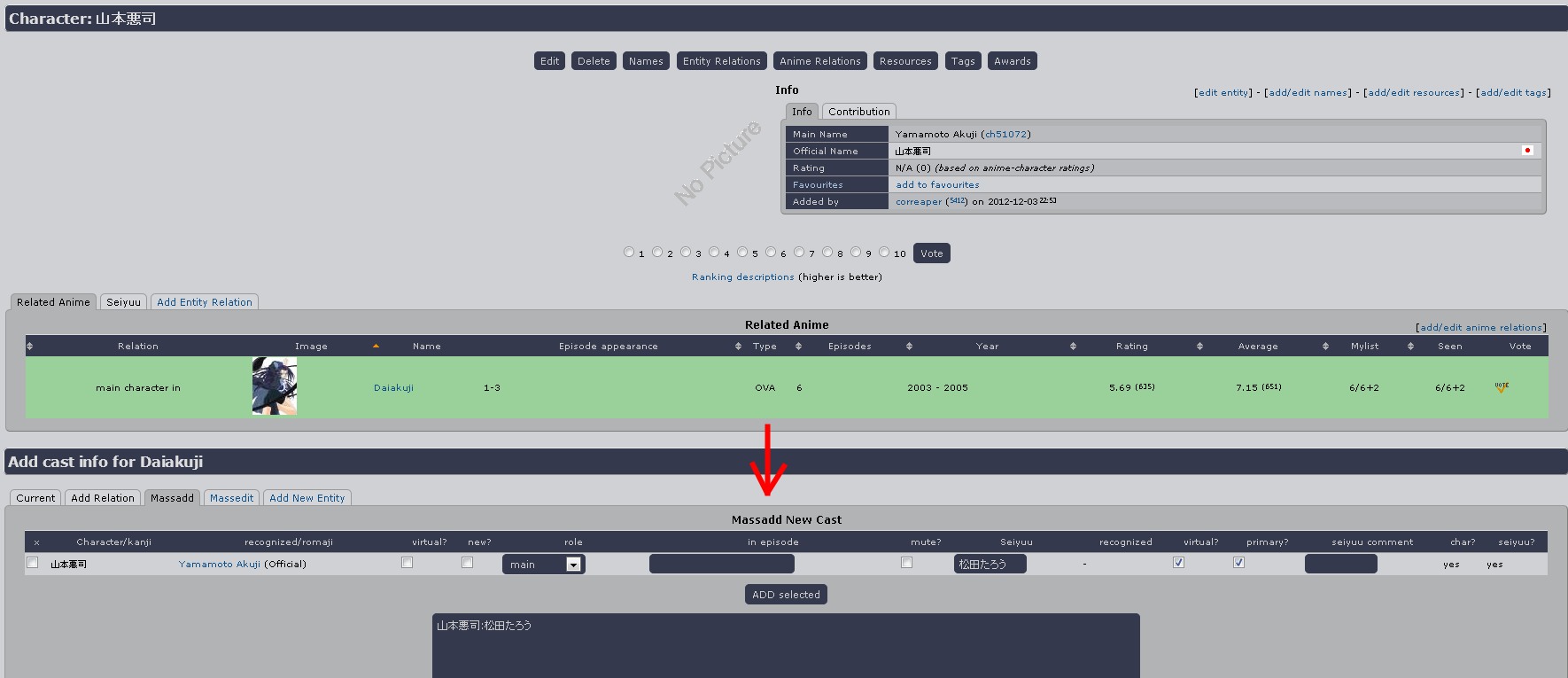This screenshot has height=678, width=1568.
Task: Click the Japanese flag icon beside Official Name
Action: click(1526, 151)
